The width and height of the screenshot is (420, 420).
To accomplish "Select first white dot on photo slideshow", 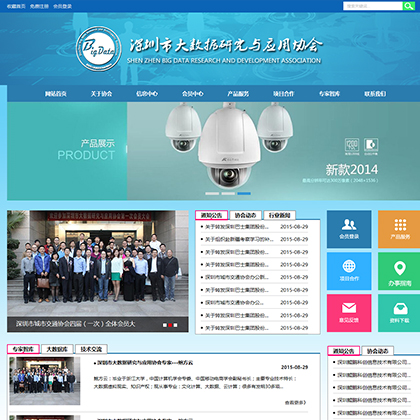I will pos(164,325).
